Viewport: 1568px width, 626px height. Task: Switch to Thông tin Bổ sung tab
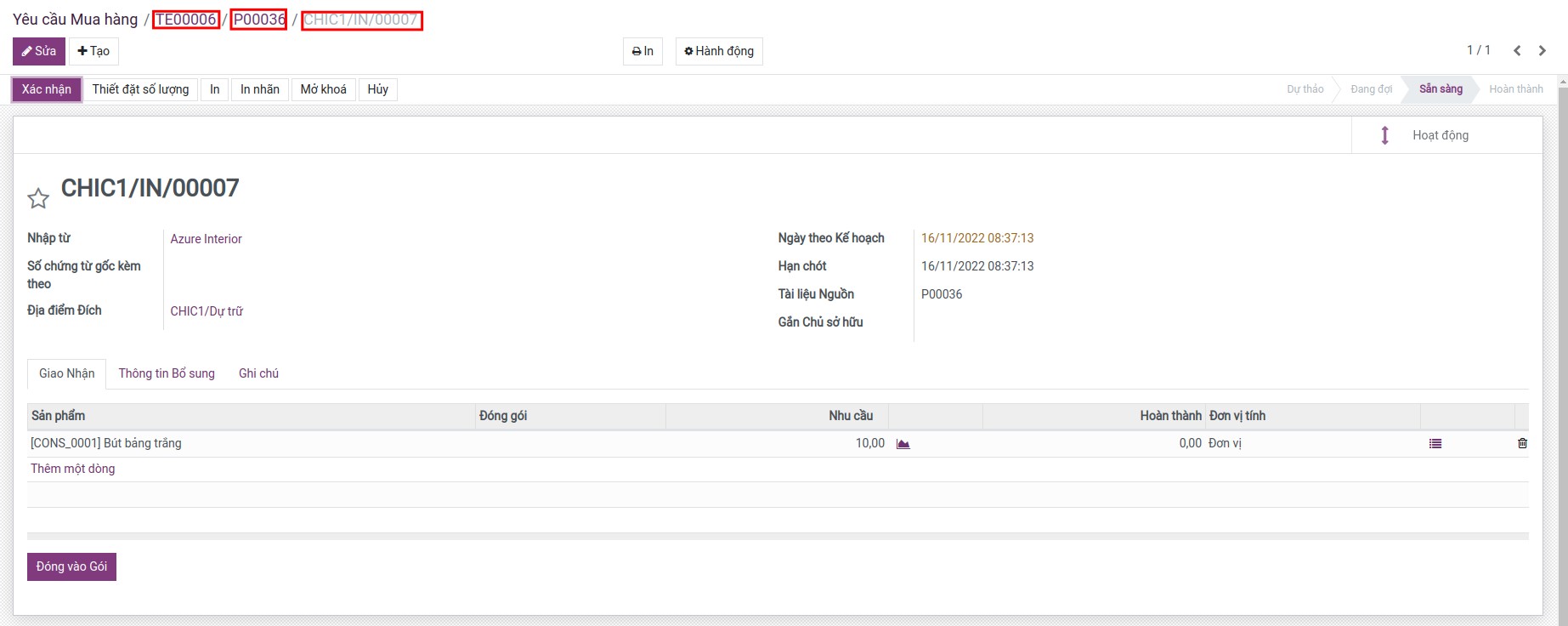pos(167,373)
